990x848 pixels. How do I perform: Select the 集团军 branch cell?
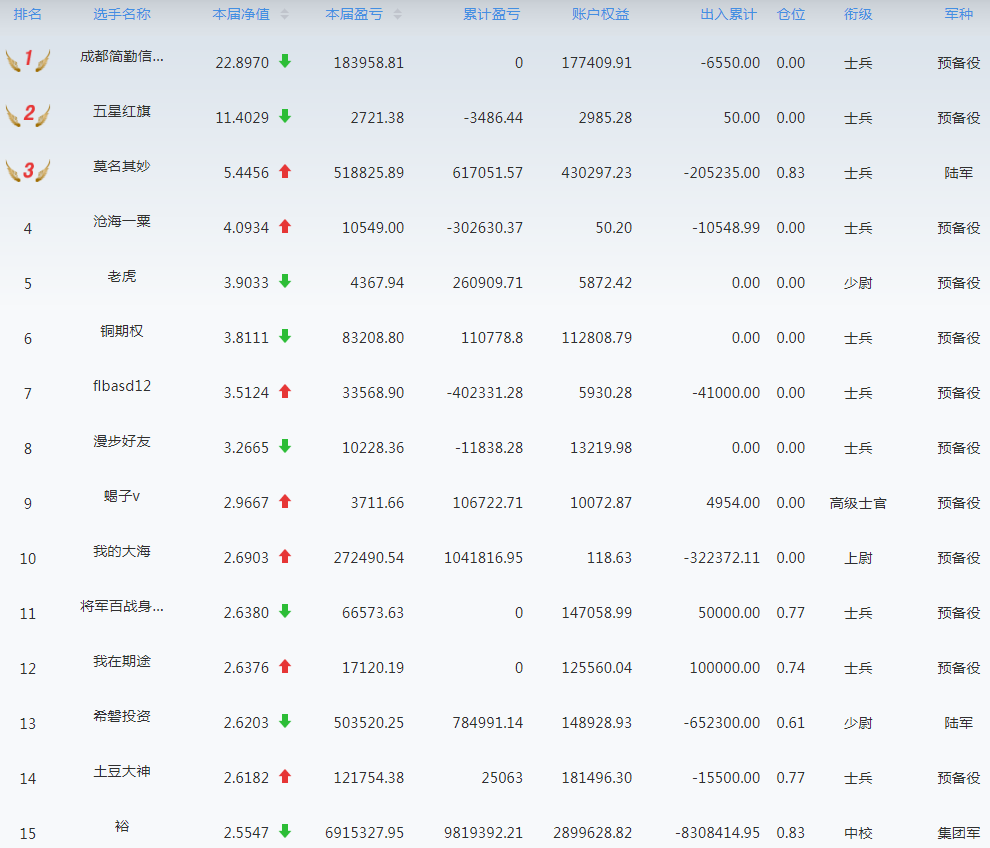point(958,833)
